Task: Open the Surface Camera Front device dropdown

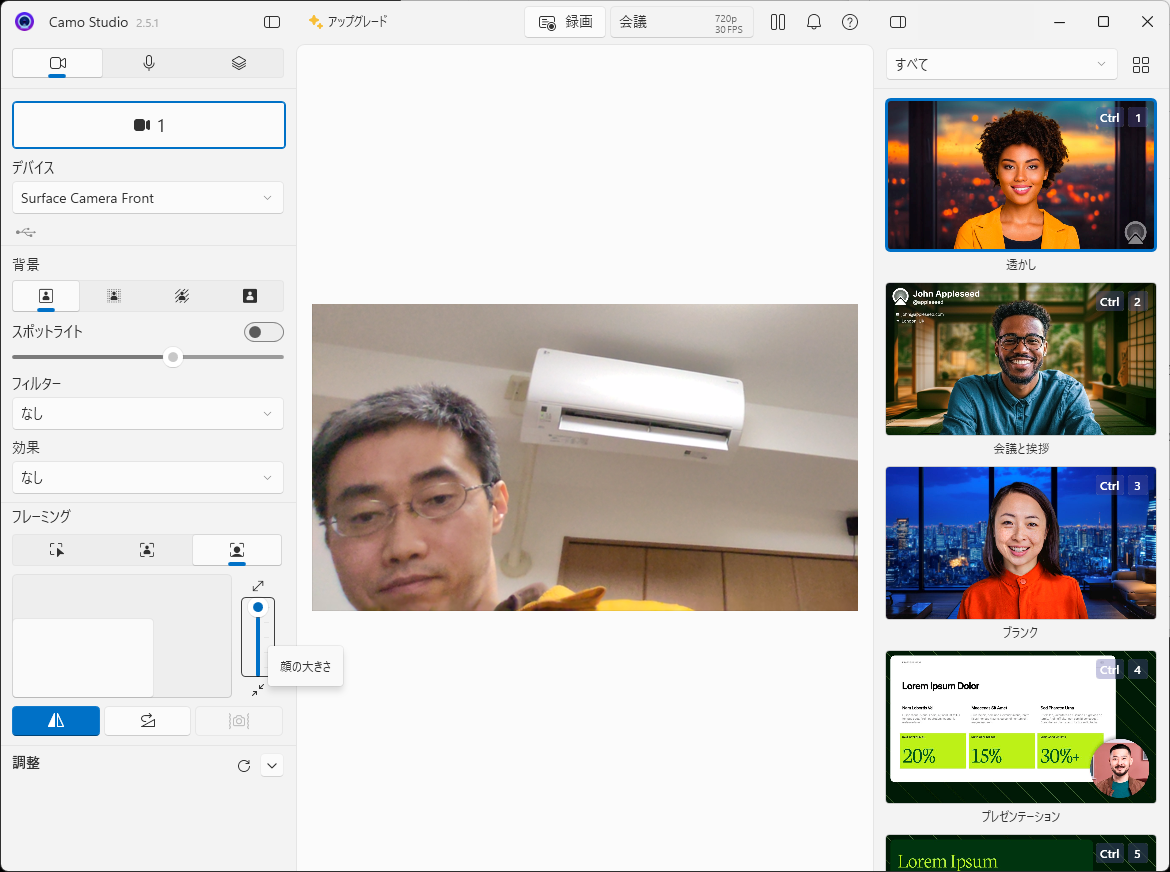Action: pyautogui.click(x=148, y=198)
